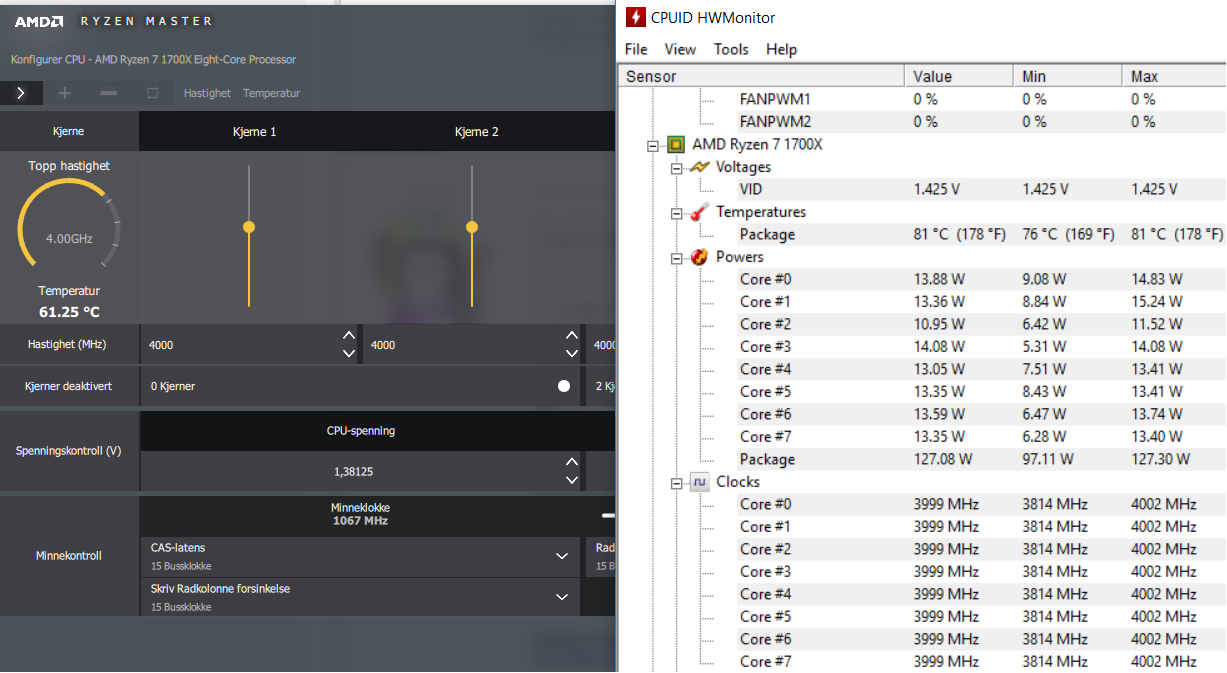Decrease Kjerne 2 speed with down arrow

[571, 353]
